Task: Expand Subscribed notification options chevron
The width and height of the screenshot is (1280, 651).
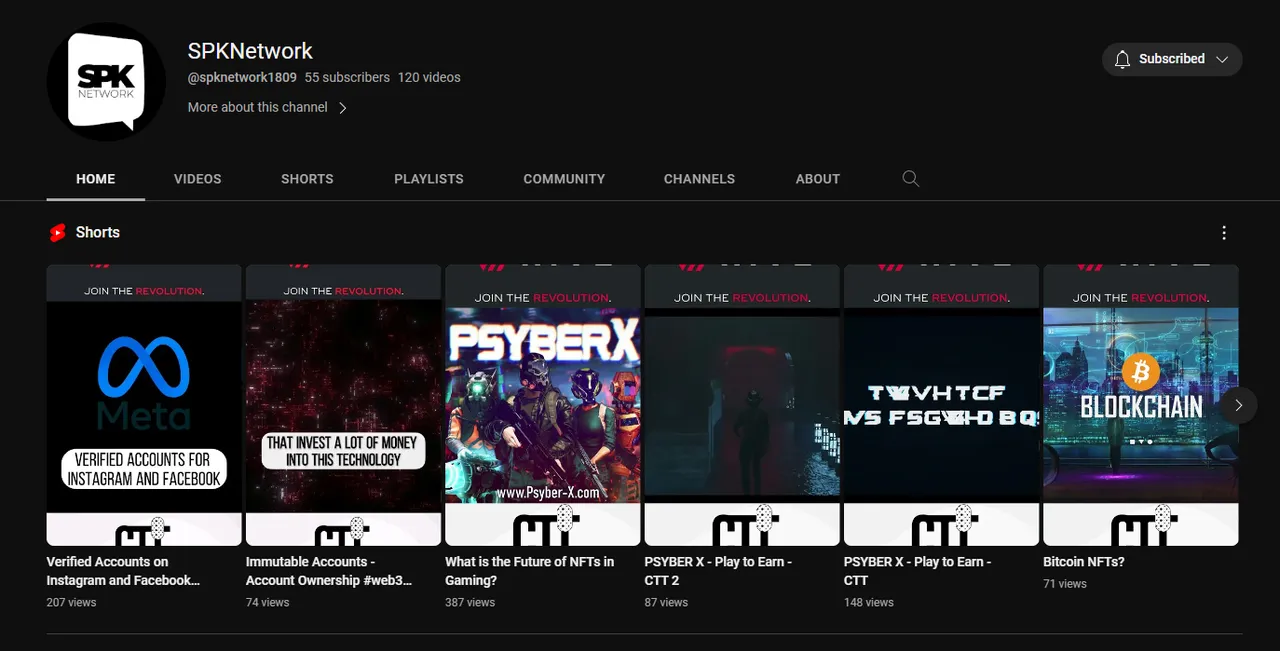Action: point(1222,59)
